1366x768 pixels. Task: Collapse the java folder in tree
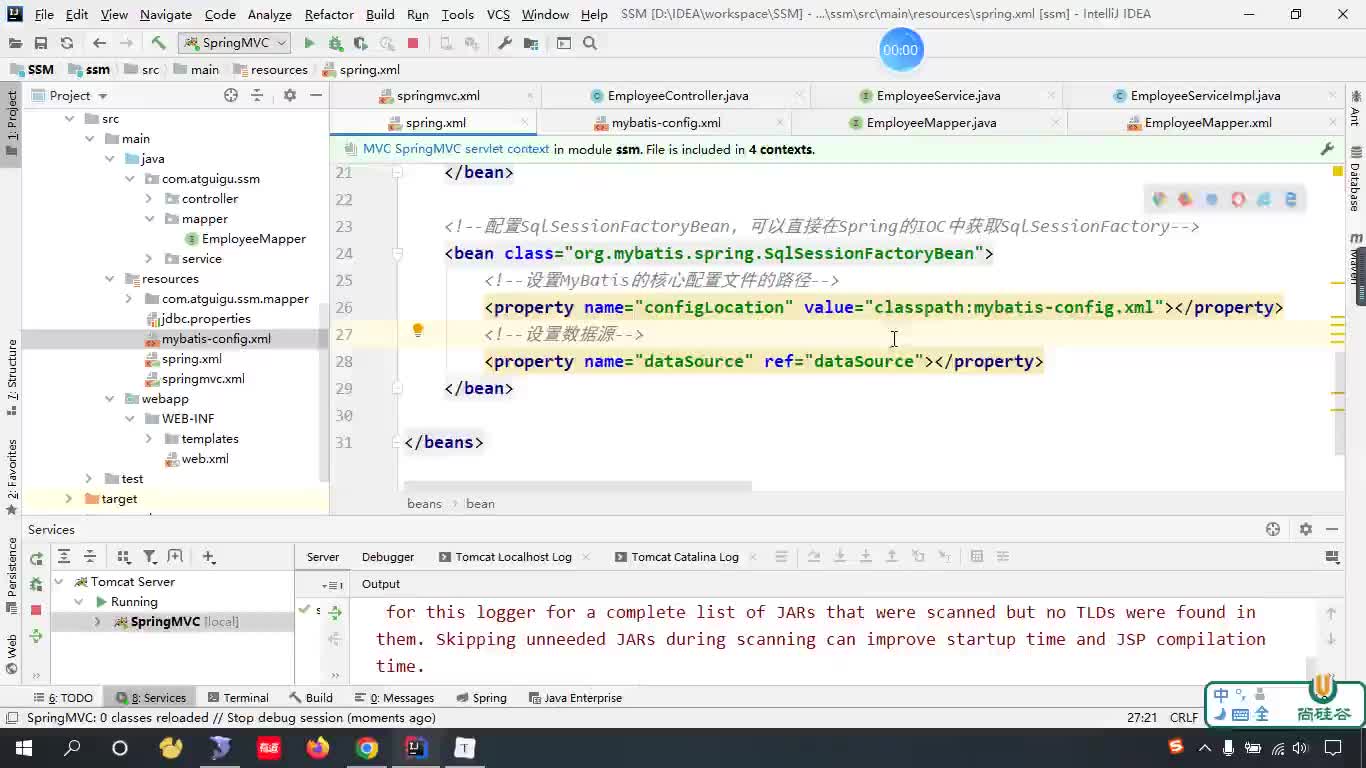tap(110, 159)
